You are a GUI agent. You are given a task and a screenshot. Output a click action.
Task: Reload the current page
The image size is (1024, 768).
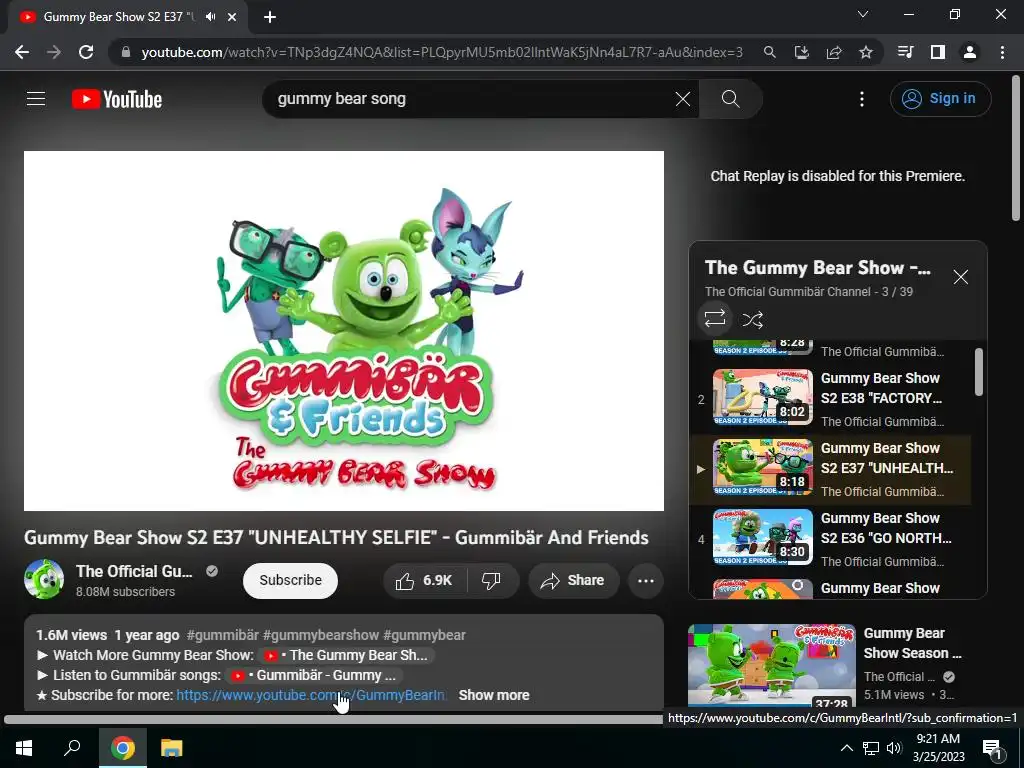point(86,52)
